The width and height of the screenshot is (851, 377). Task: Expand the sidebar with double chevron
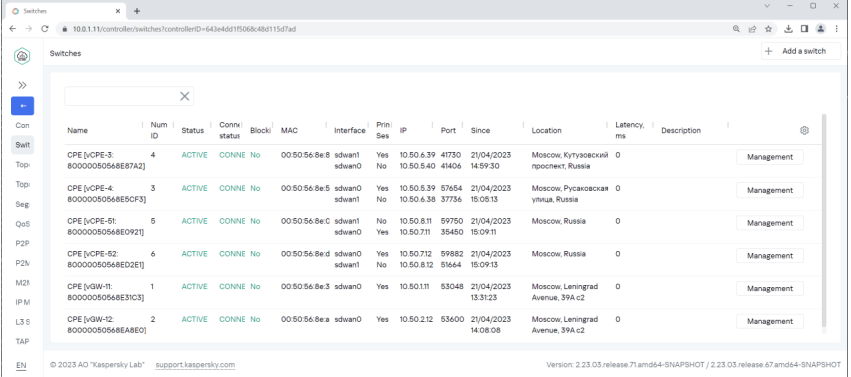[x=22, y=85]
